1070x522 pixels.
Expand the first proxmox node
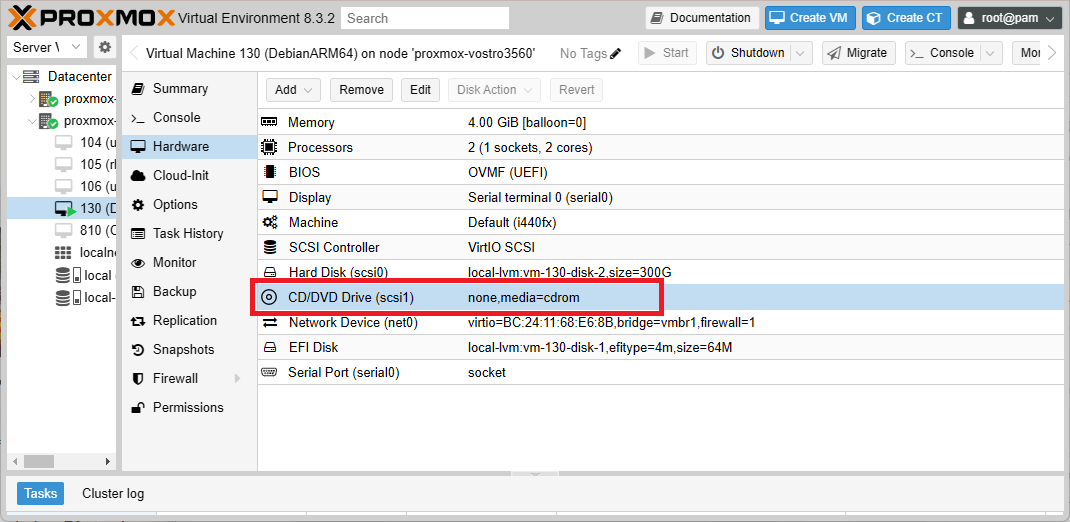point(32,99)
